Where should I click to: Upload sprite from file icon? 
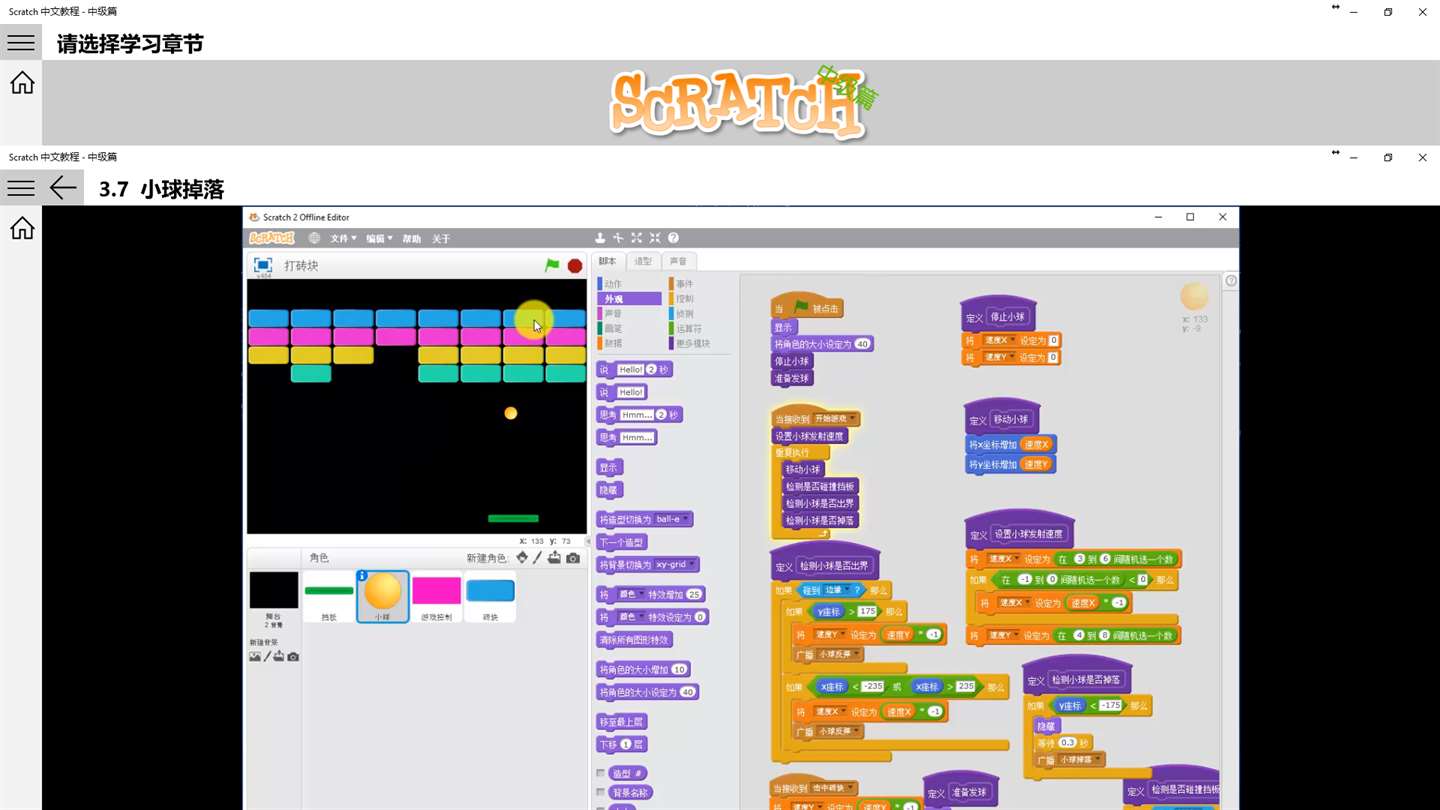(554, 558)
